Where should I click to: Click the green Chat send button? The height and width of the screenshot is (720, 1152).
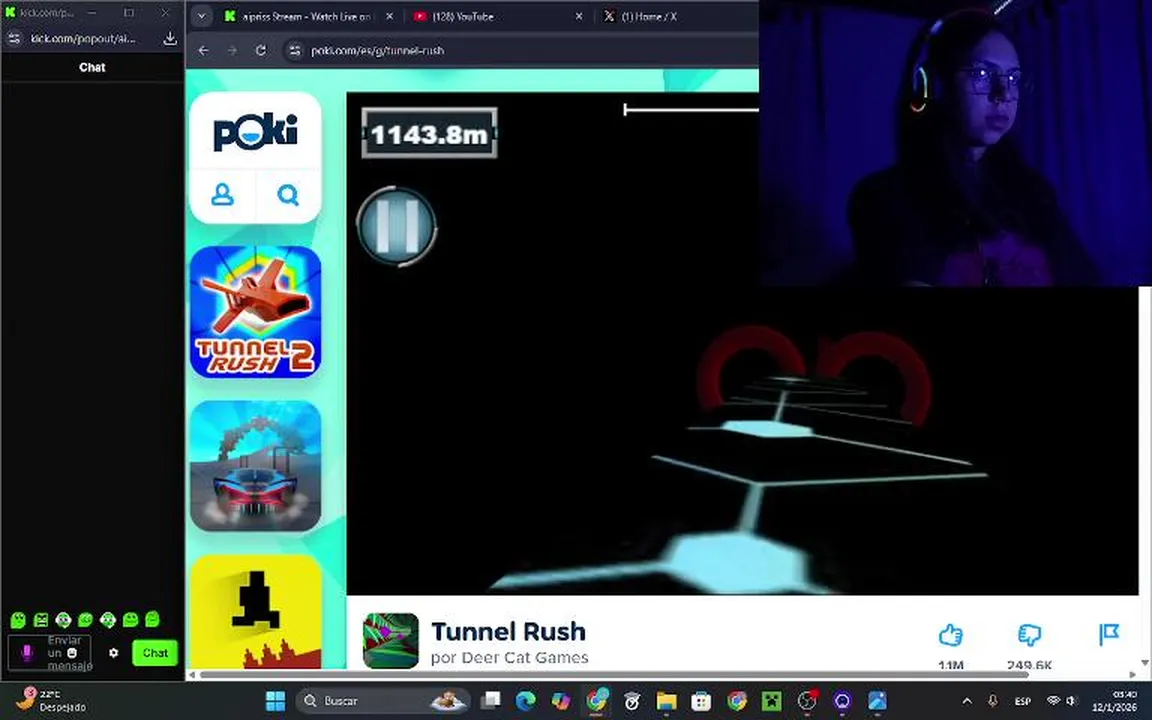tap(155, 652)
